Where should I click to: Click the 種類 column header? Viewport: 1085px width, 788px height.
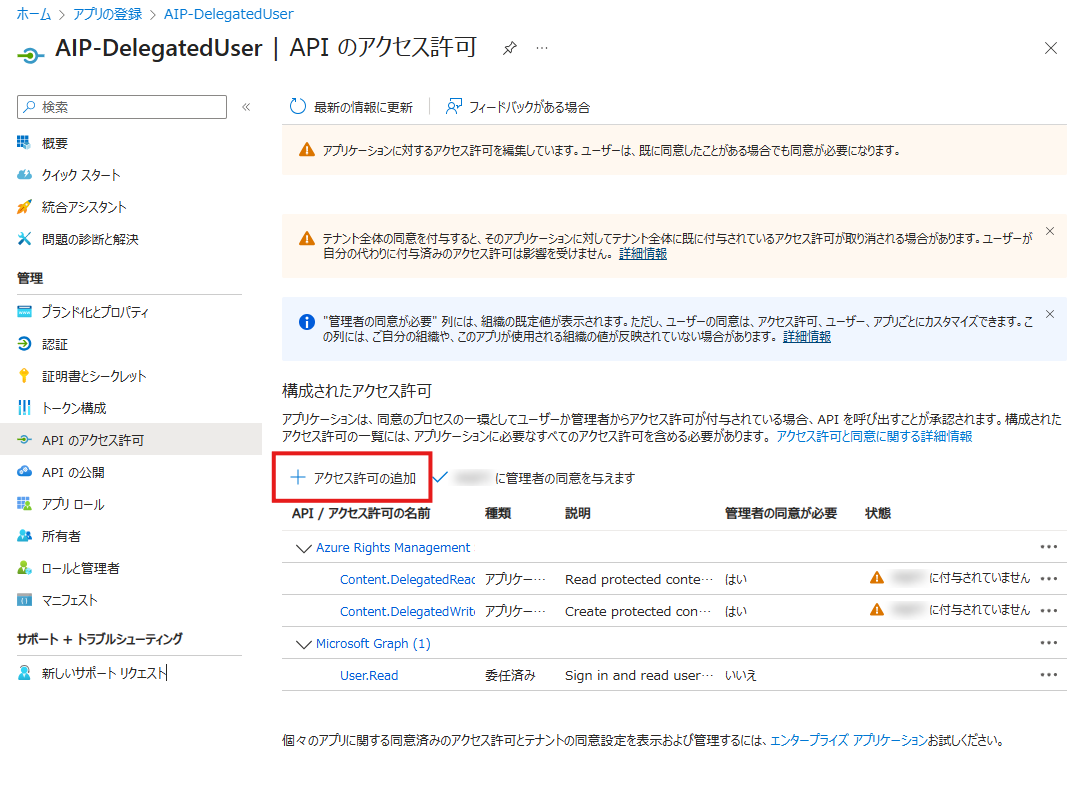(x=498, y=513)
